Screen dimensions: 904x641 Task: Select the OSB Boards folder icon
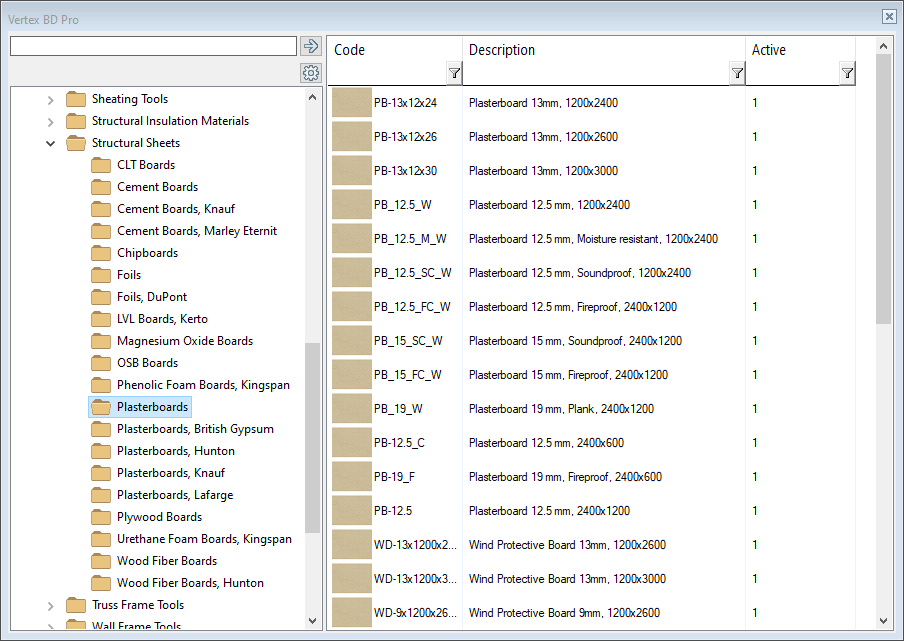[101, 363]
